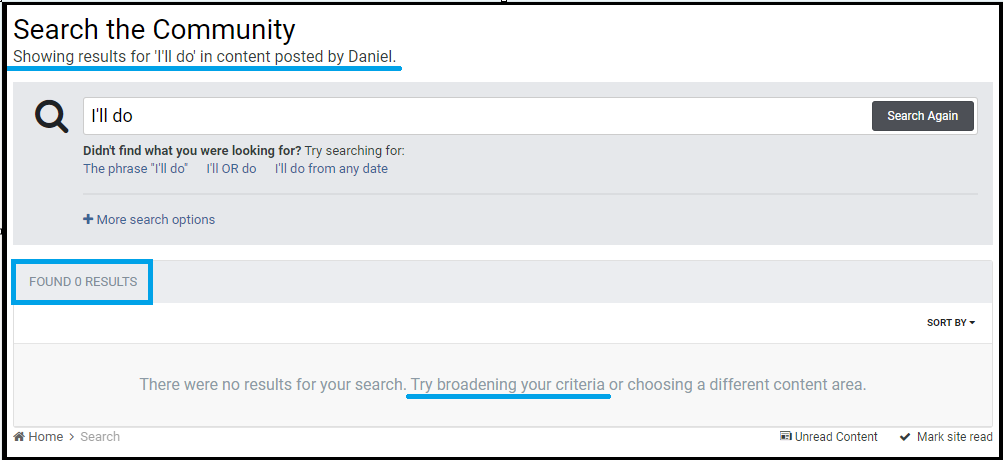Viewport: 1003px width, 460px height.
Task: Go to Home in the breadcrumb
Action: [x=45, y=436]
